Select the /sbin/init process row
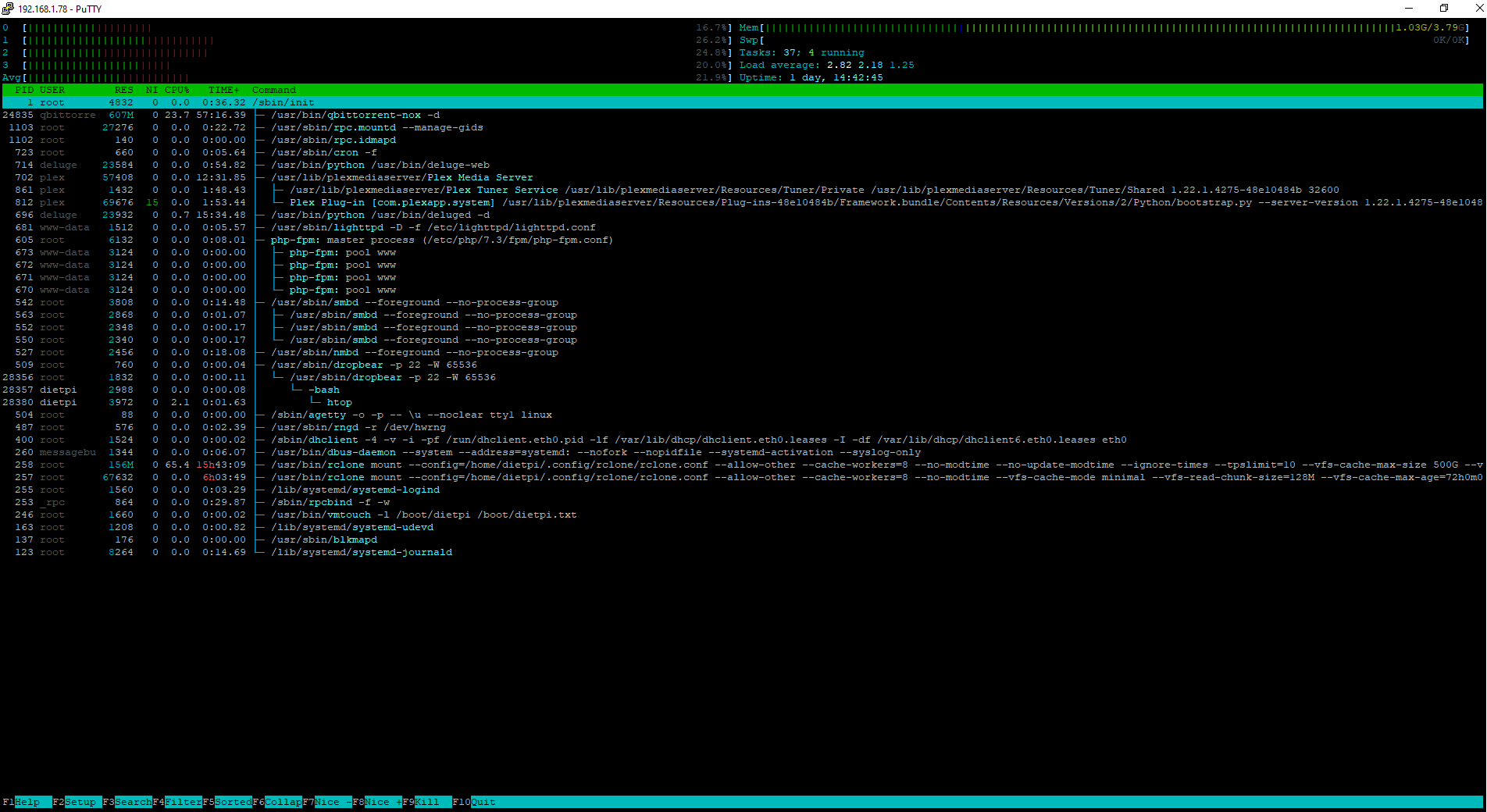1487x812 pixels. [743, 102]
